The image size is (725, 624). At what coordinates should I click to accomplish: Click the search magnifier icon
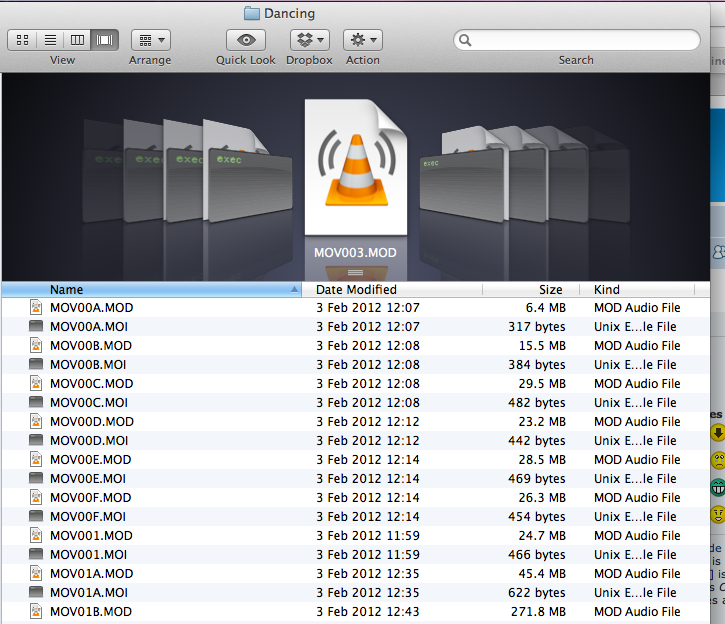tap(465, 41)
